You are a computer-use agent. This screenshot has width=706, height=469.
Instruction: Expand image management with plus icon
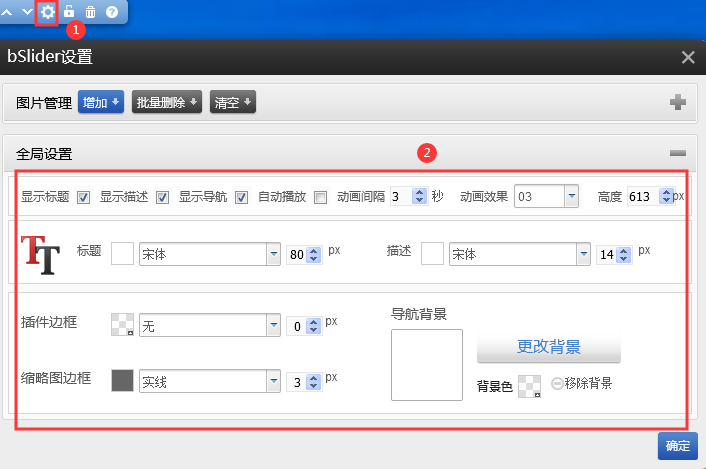click(677, 102)
